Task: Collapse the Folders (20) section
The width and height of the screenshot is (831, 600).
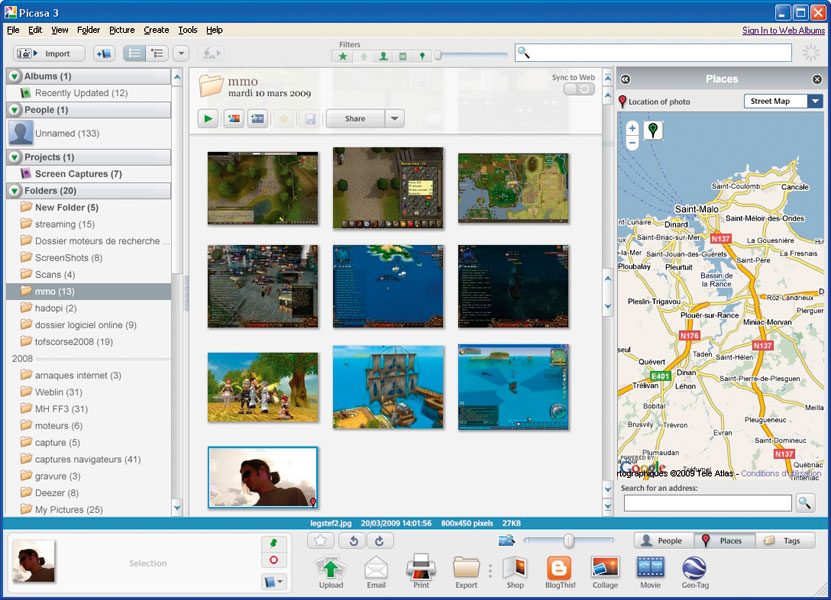Action: coord(15,191)
